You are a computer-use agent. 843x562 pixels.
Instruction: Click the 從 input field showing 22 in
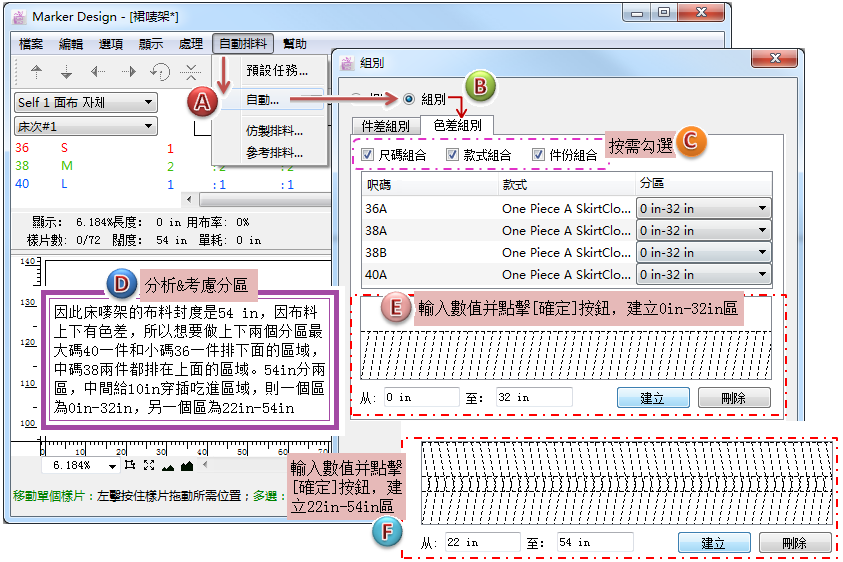click(482, 543)
